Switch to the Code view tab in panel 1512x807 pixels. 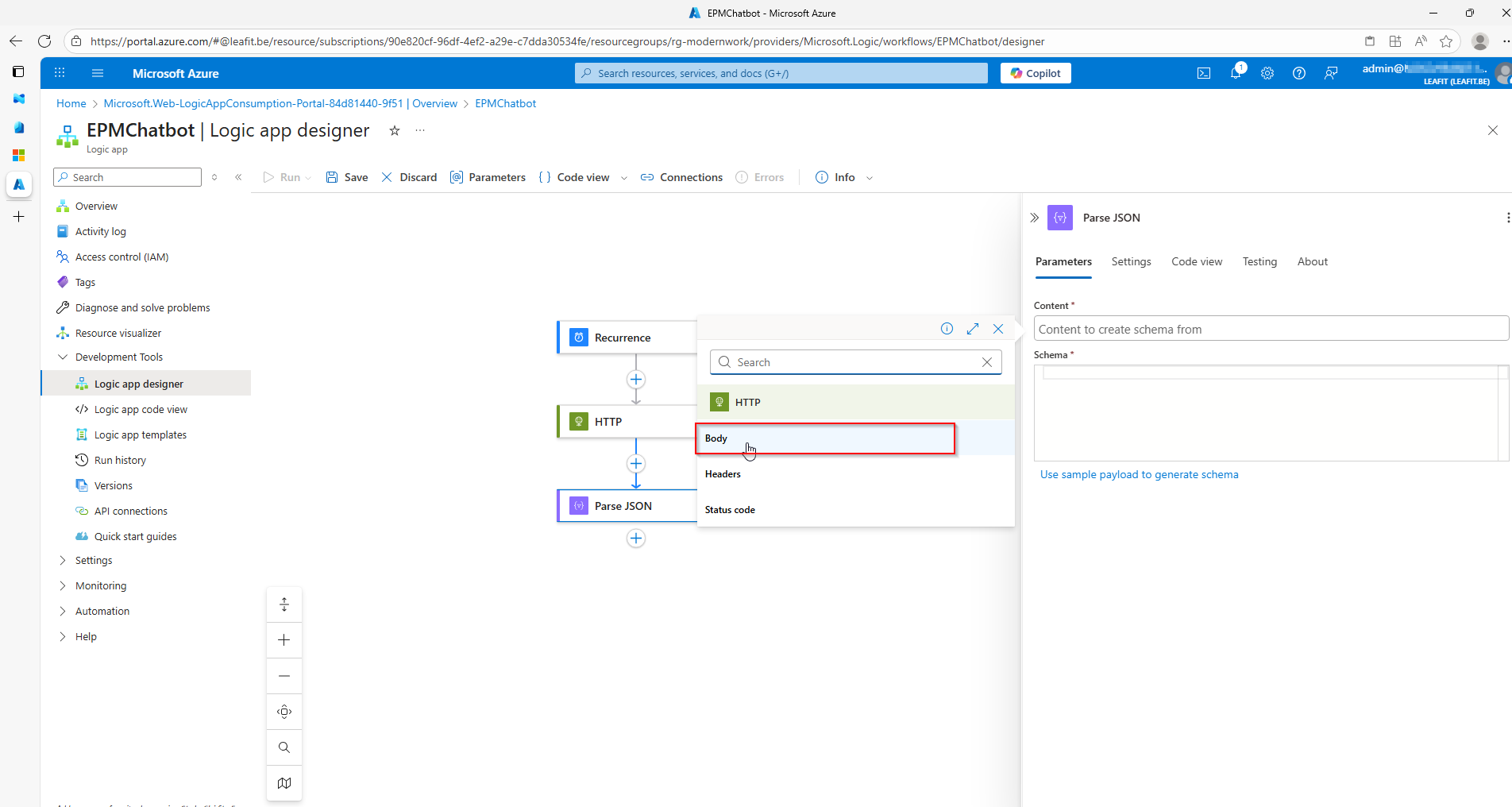point(1197,261)
